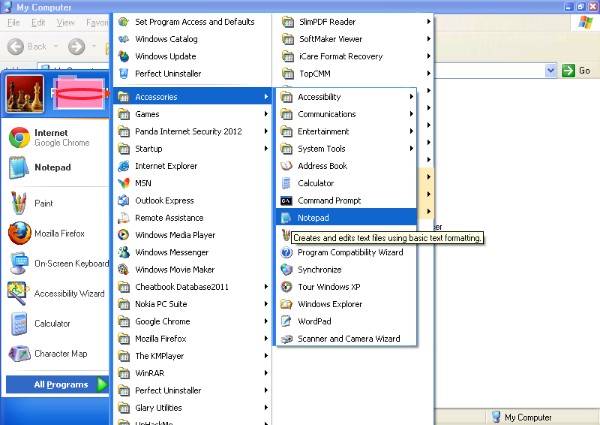Click Windows Movie Maker icon
Image resolution: width=600 pixels, height=425 pixels.
pyautogui.click(x=124, y=269)
